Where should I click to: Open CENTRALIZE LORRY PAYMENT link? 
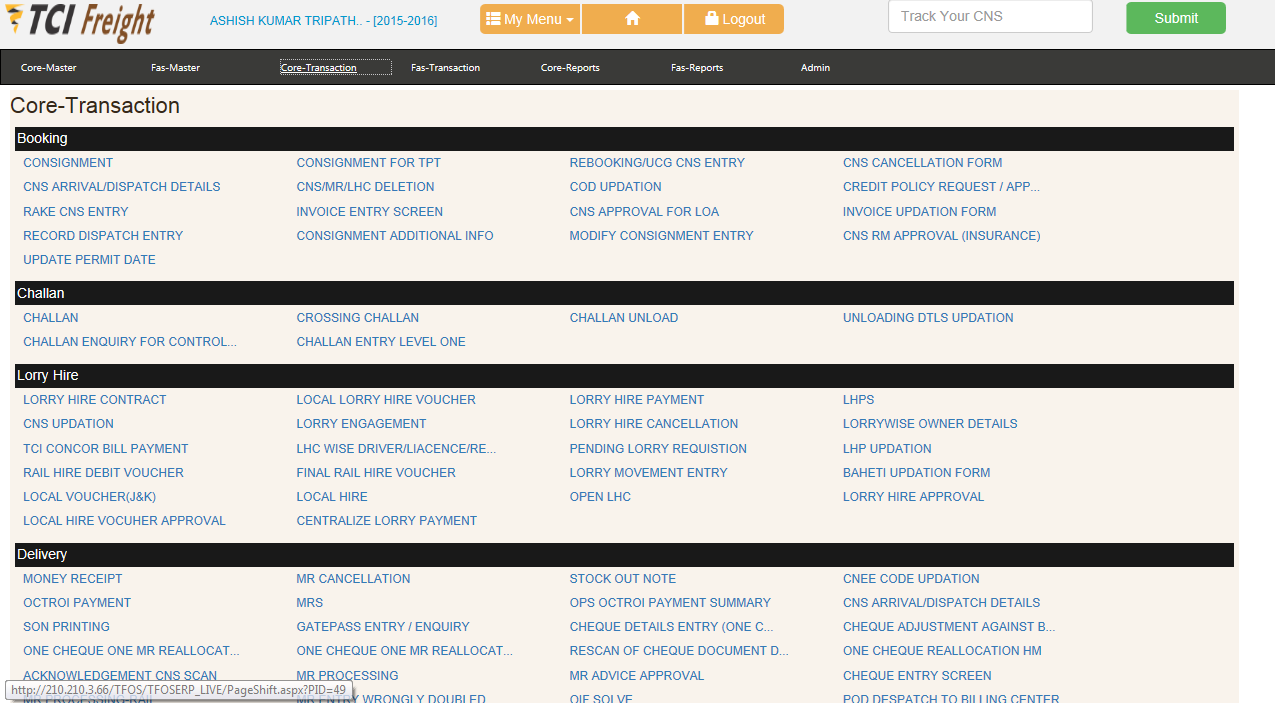point(387,521)
